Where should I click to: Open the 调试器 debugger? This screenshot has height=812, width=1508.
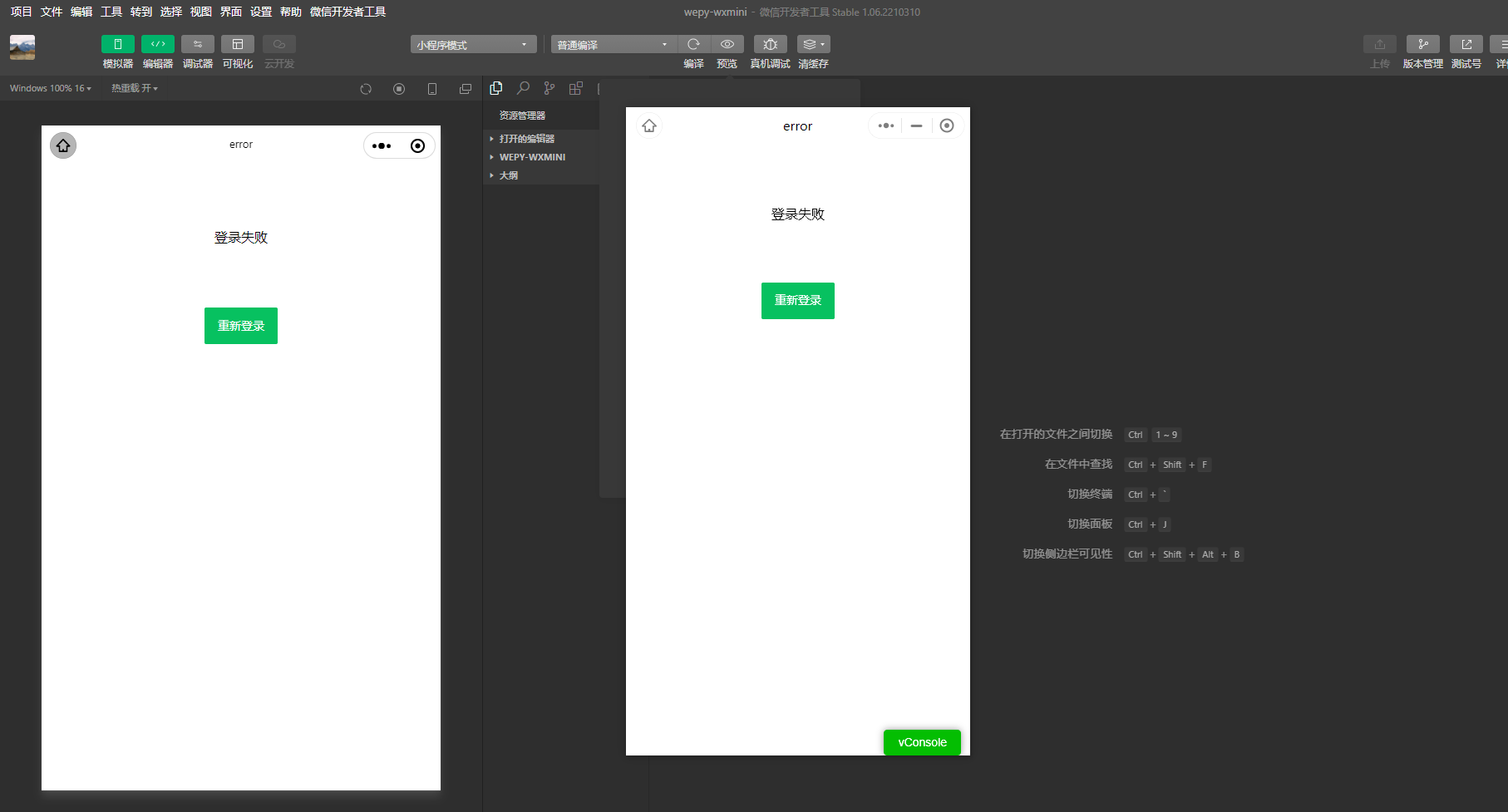click(197, 52)
